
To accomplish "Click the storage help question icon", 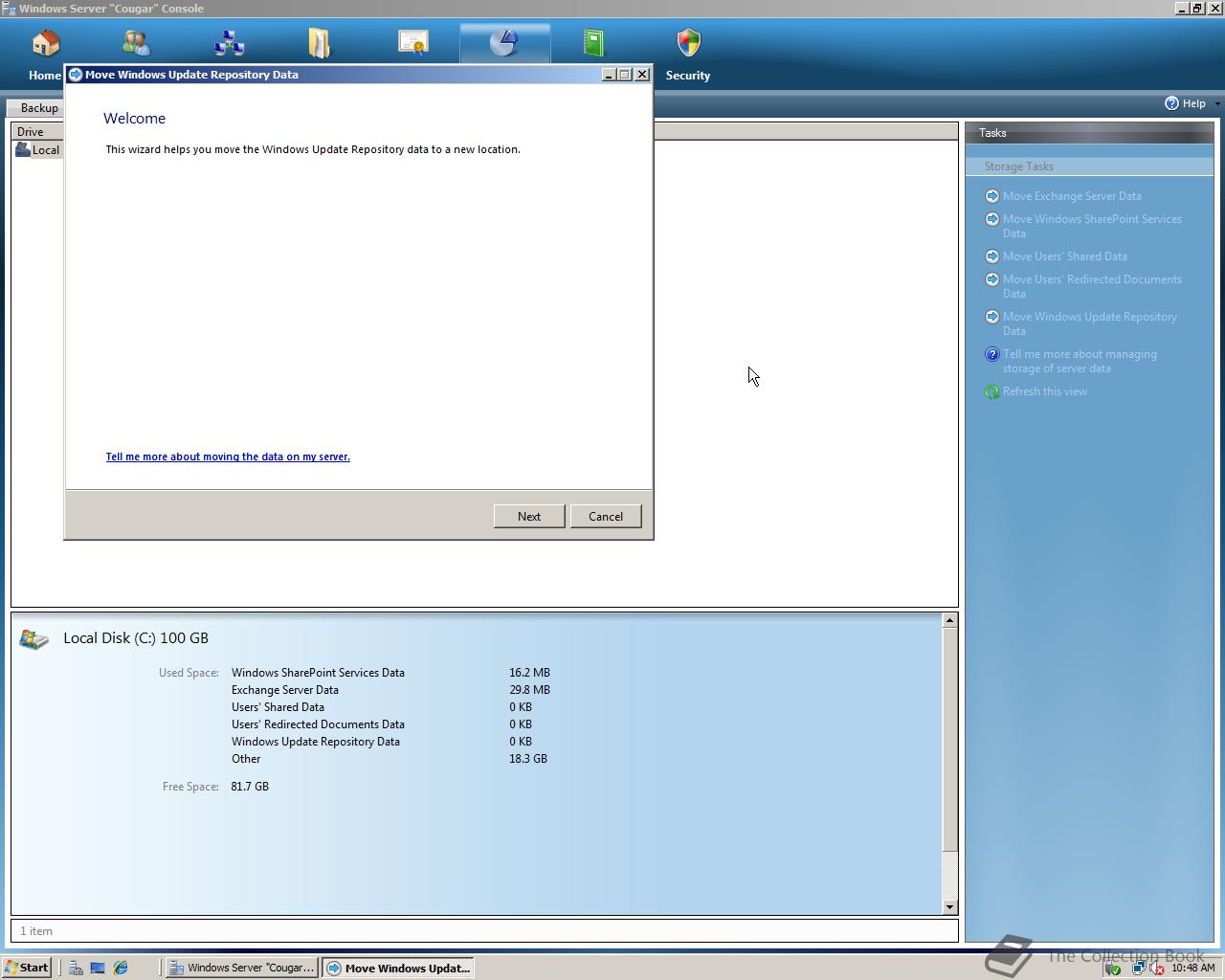I will [x=992, y=354].
